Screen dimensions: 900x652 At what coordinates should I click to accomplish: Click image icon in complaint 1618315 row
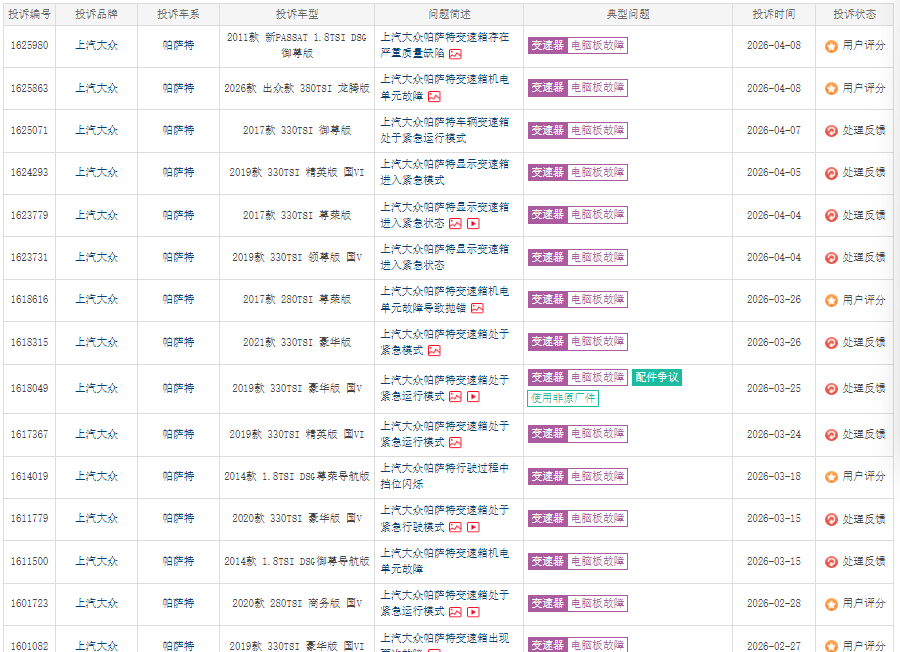coord(434,351)
